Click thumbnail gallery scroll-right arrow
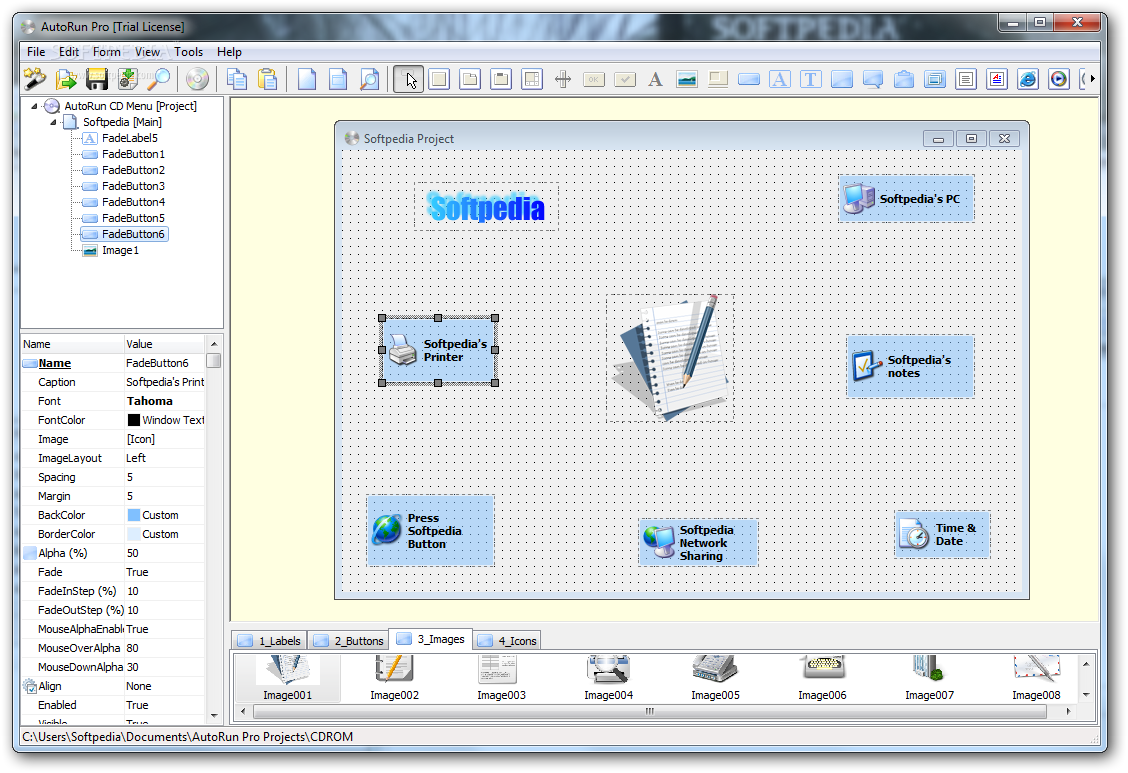This screenshot has height=773, width=1128. click(1068, 711)
